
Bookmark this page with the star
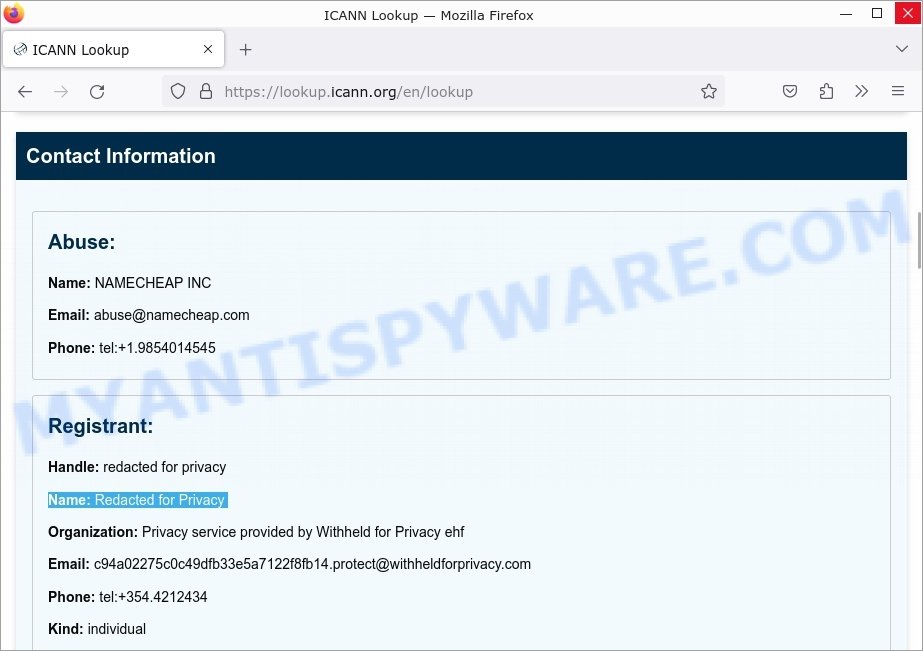click(709, 91)
